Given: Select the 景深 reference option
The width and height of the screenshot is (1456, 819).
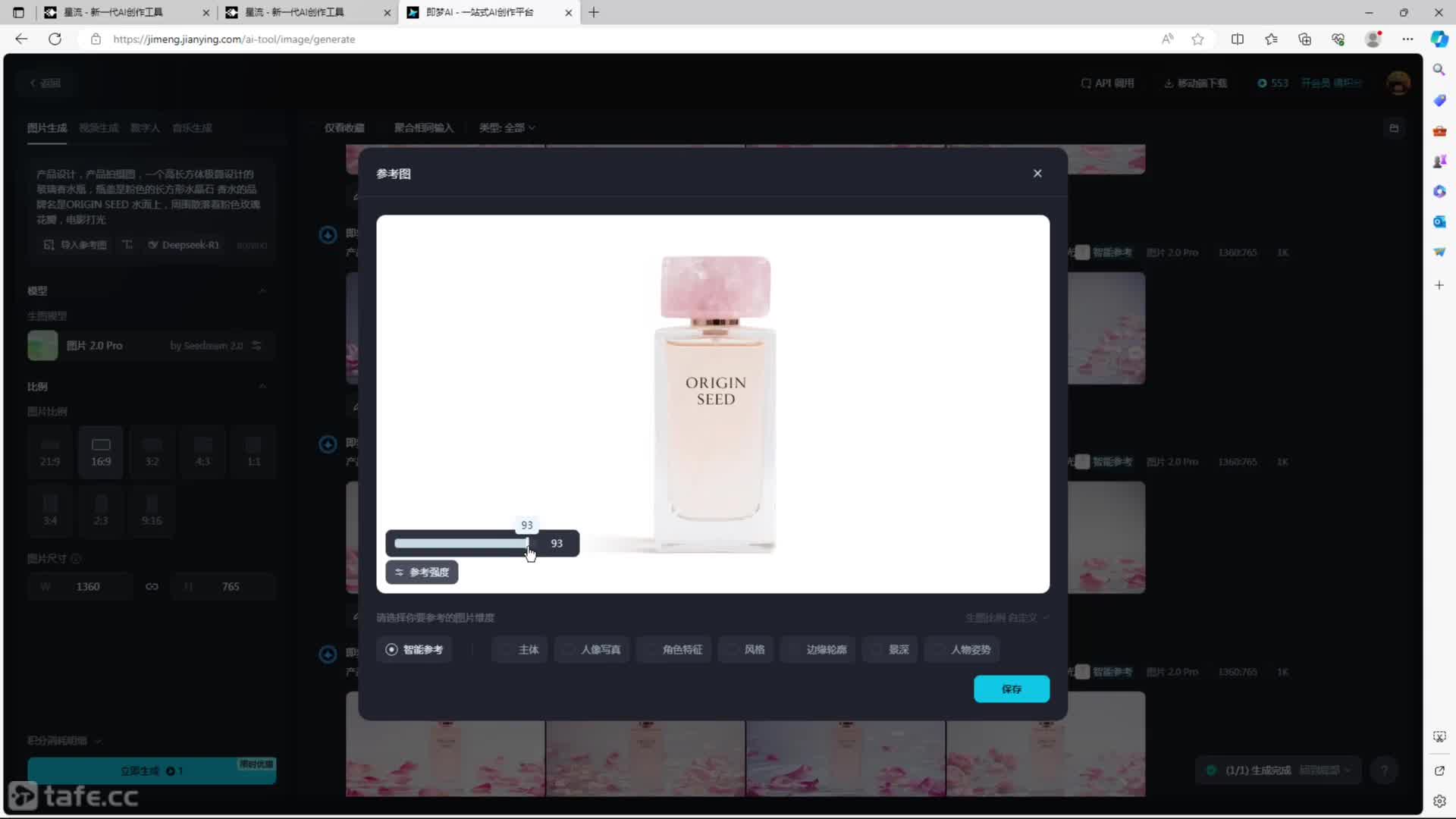Looking at the screenshot, I should [x=890, y=650].
